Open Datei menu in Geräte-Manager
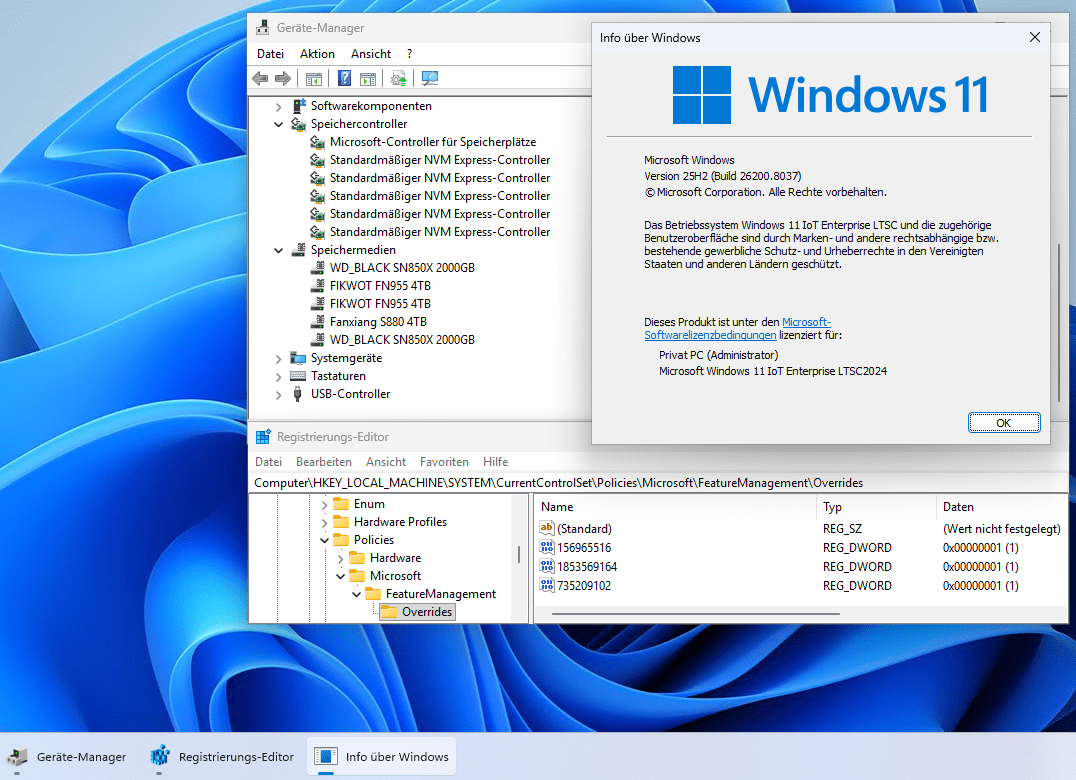This screenshot has height=780, width=1076. point(270,54)
